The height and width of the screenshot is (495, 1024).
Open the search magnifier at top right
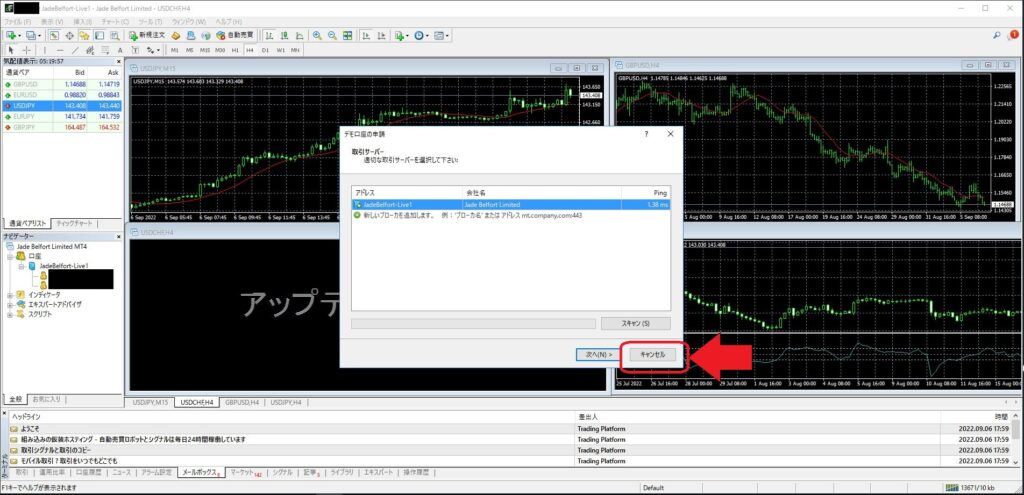coord(997,35)
